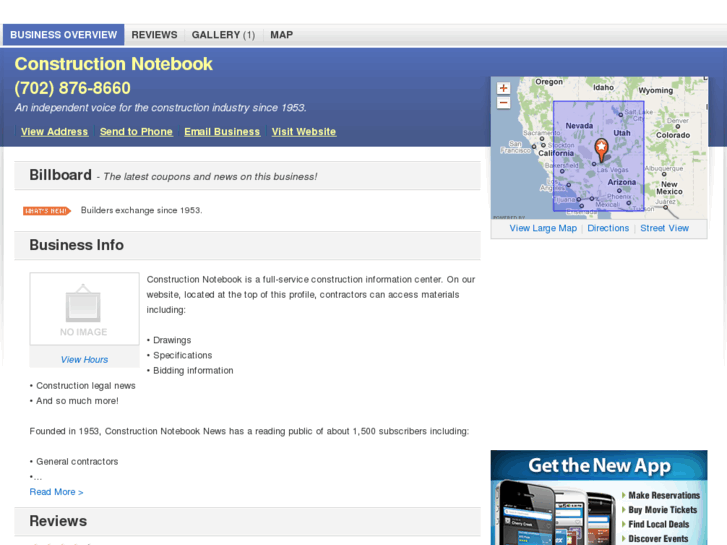727x545 pixels.
Task: Click 'Find Local Deals' in the app banner
Action: (x=658, y=524)
